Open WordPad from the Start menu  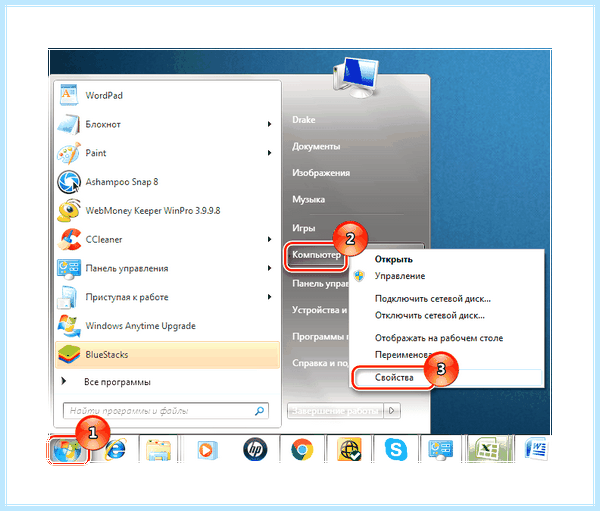167,95
